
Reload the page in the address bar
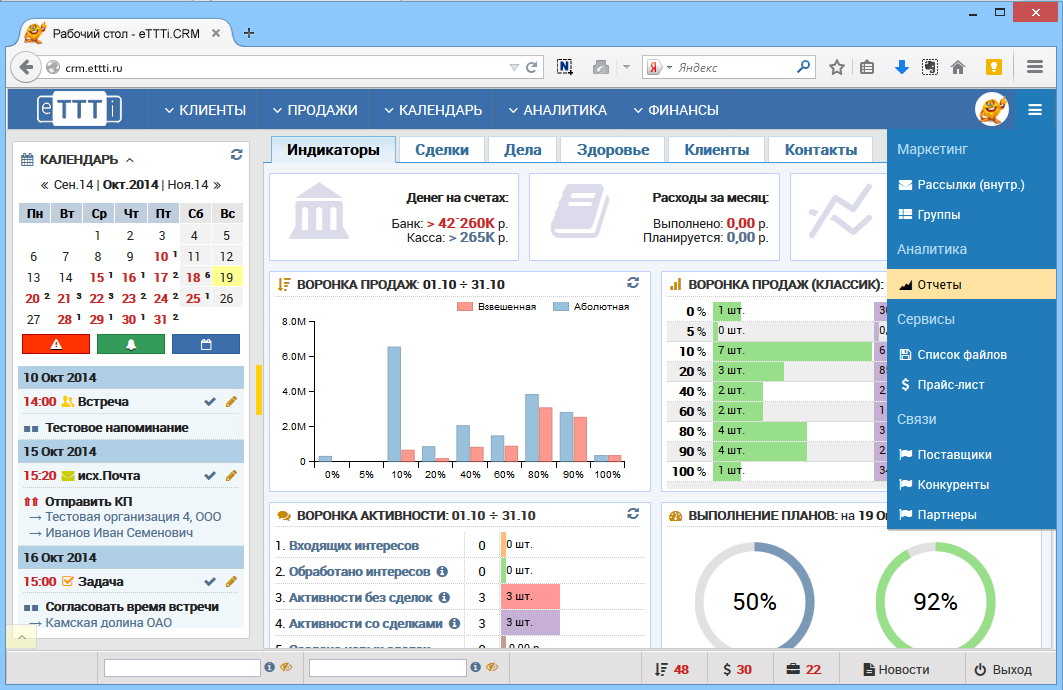[532, 67]
